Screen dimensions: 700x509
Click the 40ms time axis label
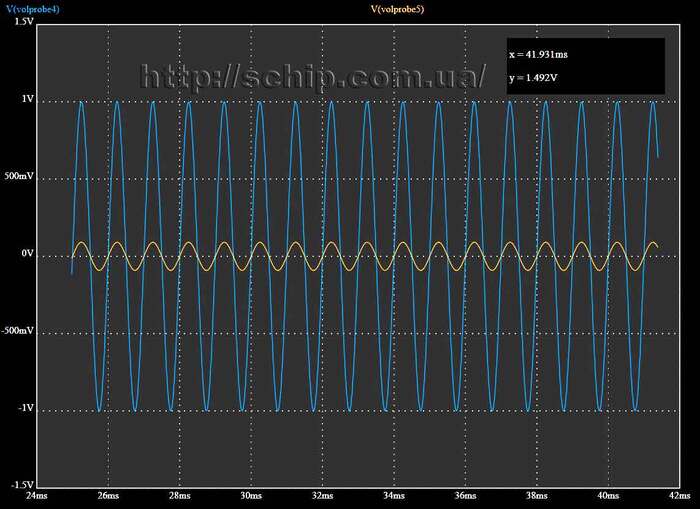(x=608, y=495)
